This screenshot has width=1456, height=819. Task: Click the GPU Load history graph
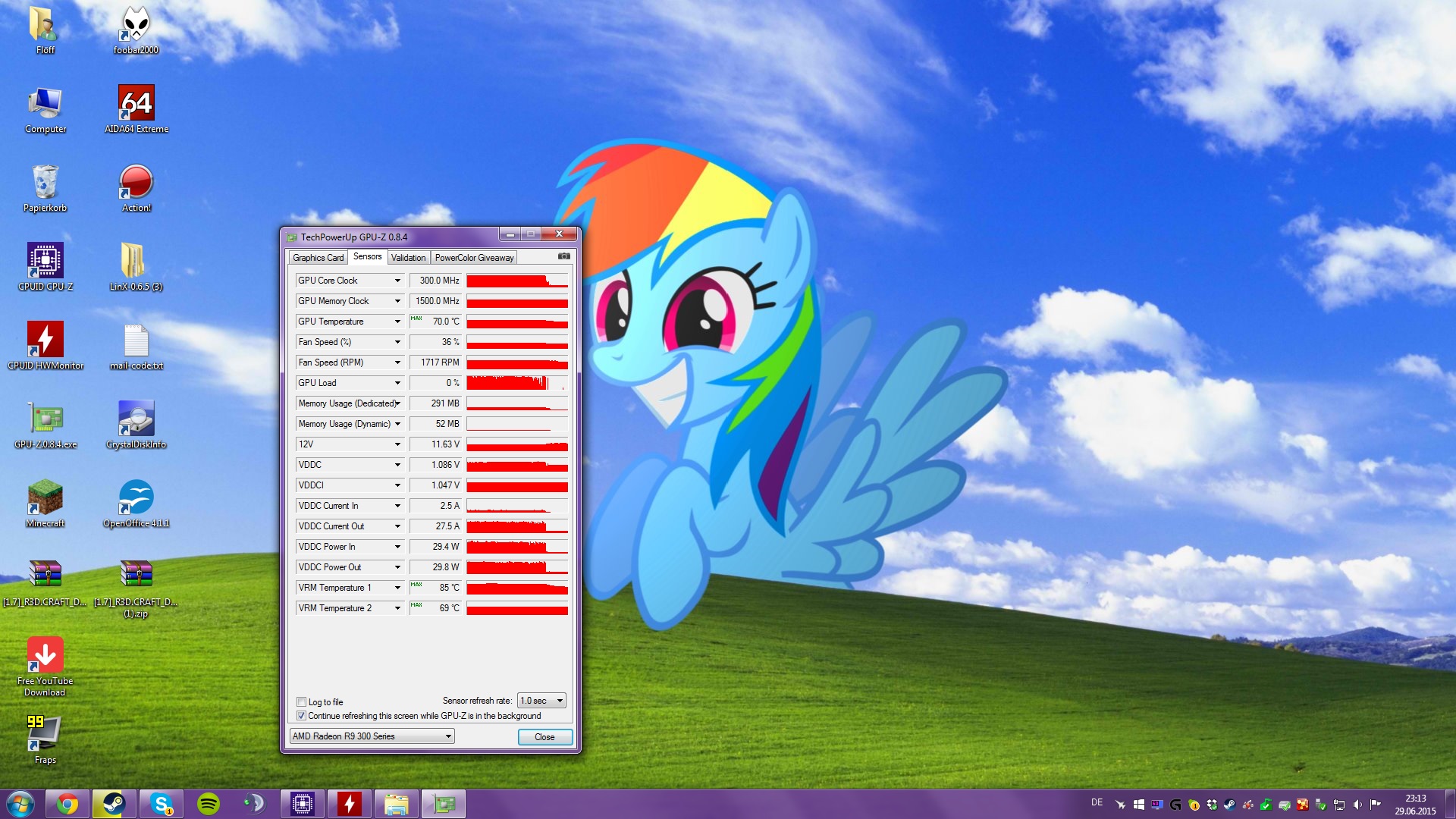click(x=517, y=383)
